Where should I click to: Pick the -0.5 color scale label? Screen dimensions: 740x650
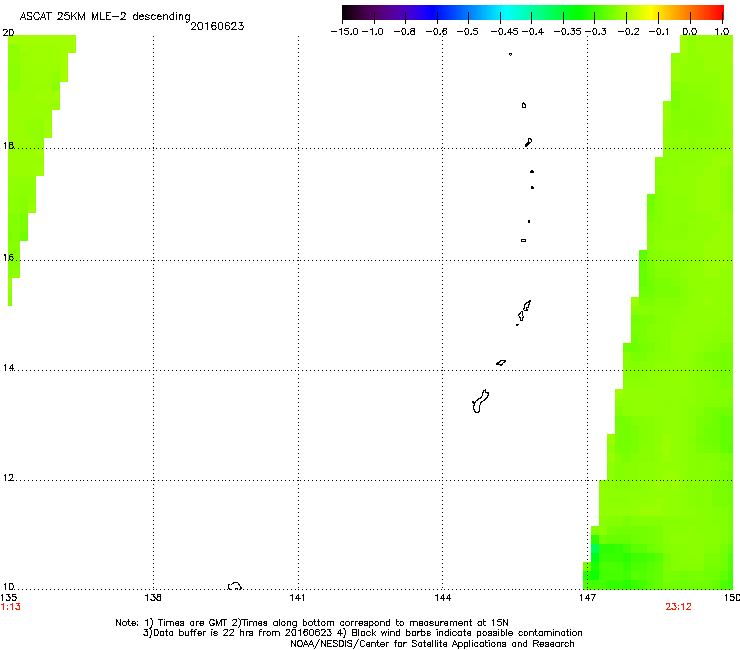coord(468,32)
